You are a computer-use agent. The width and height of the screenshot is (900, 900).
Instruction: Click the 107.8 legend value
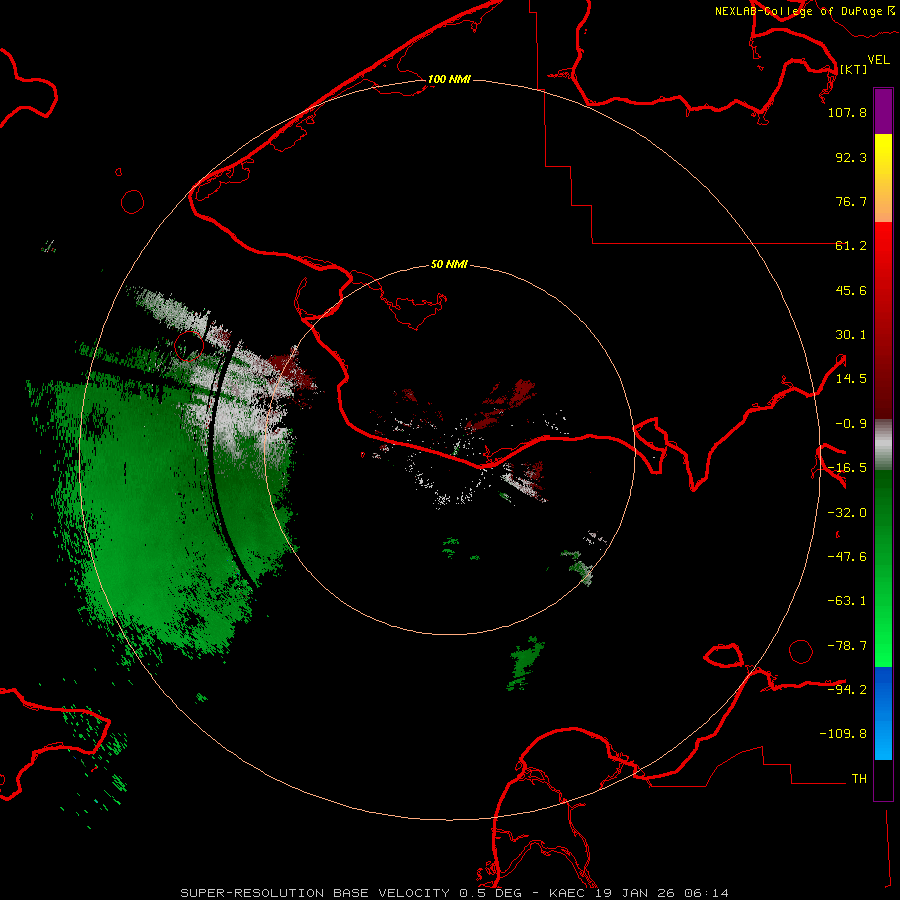[847, 112]
